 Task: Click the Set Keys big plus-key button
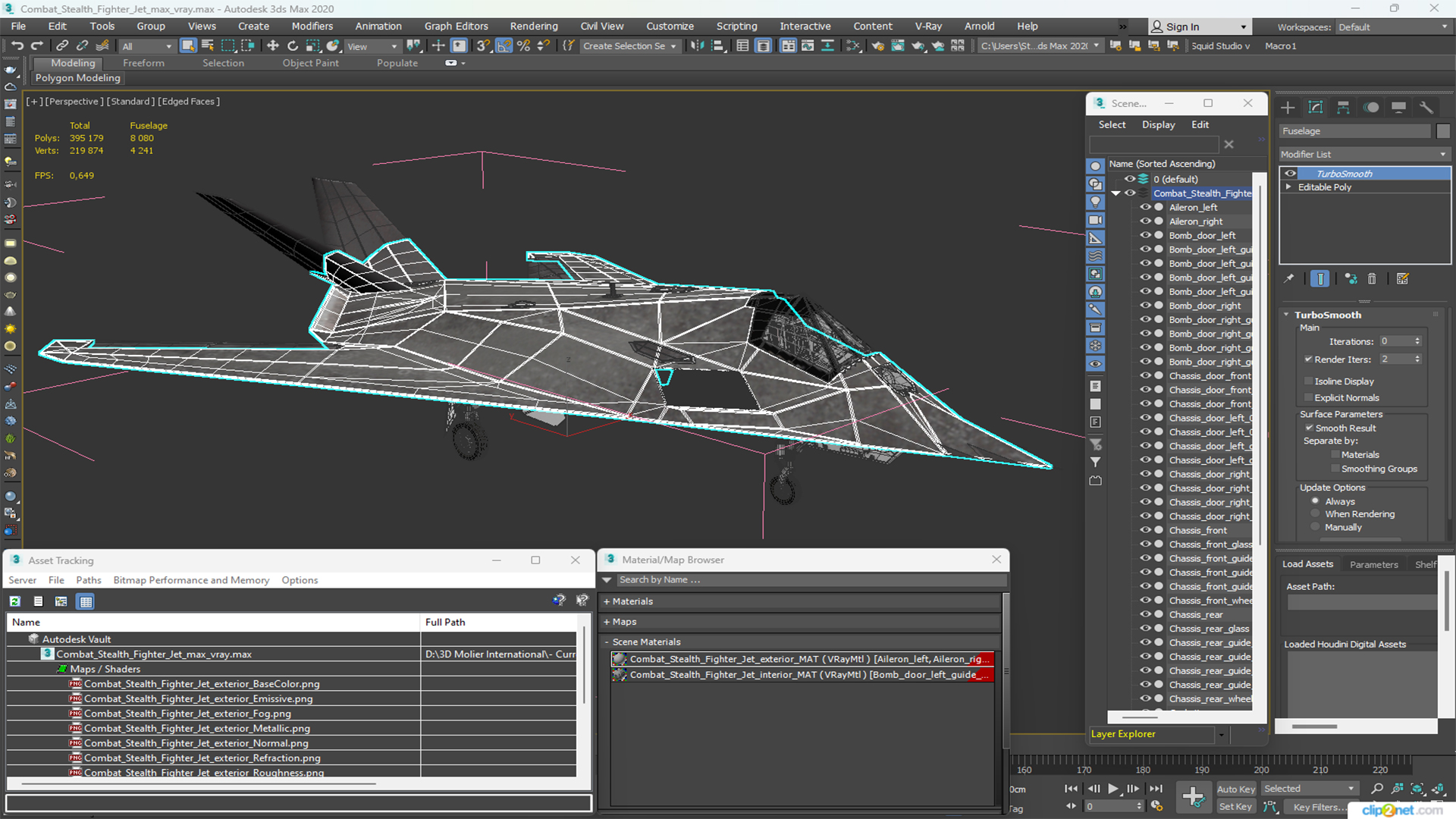pyautogui.click(x=1194, y=797)
